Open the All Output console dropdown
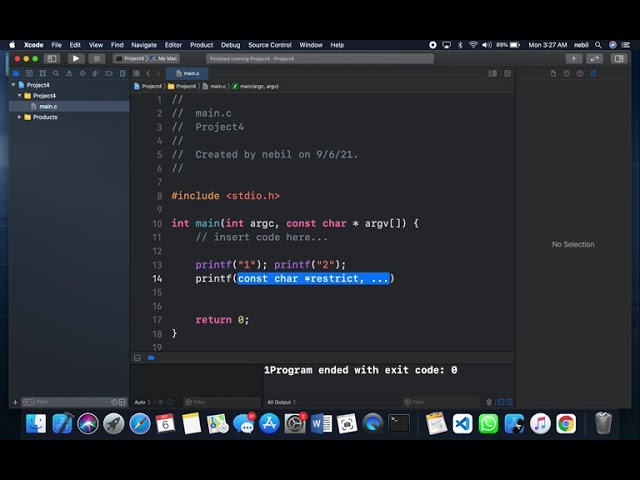640x480 pixels. (x=282, y=402)
